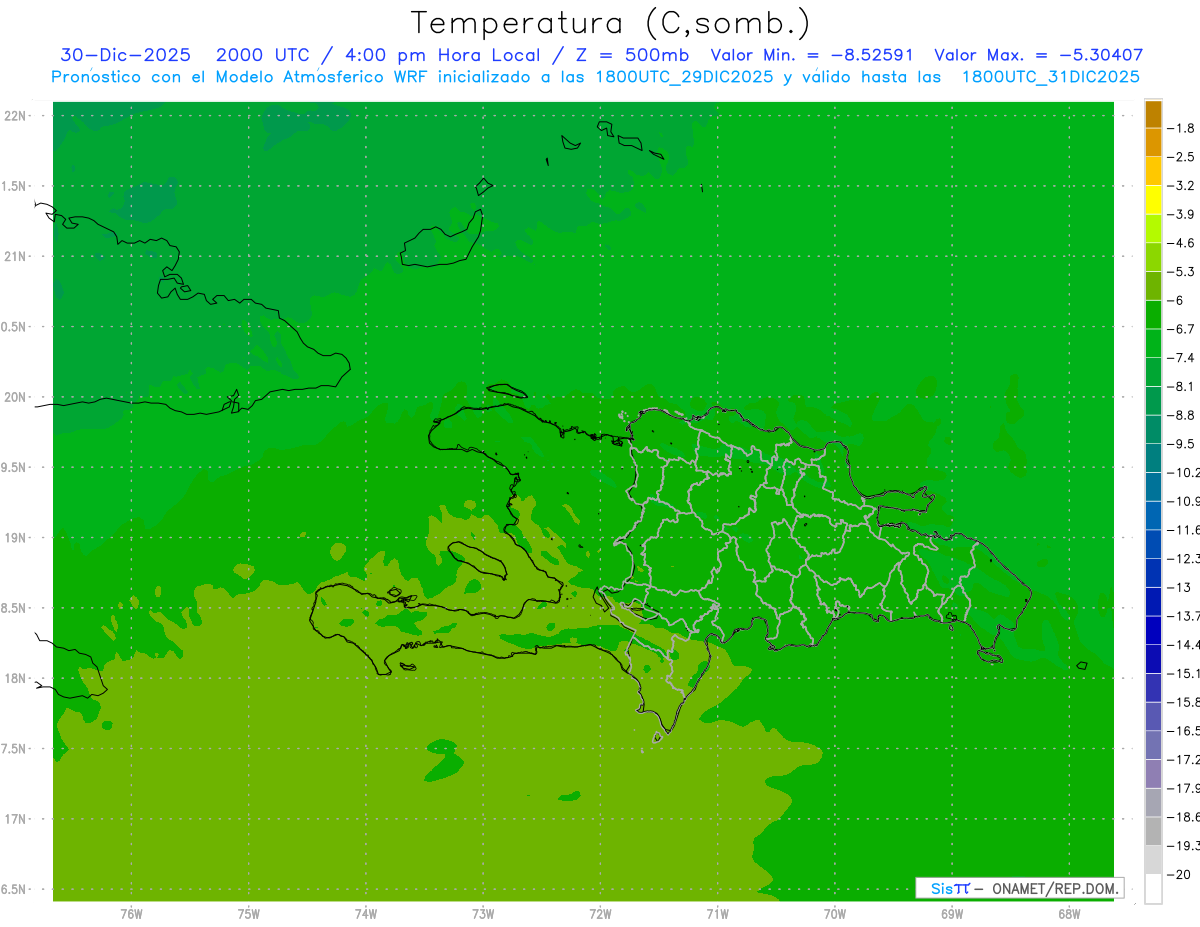Select the gray swatch between -18.6 and -19.3

coord(1153,831)
